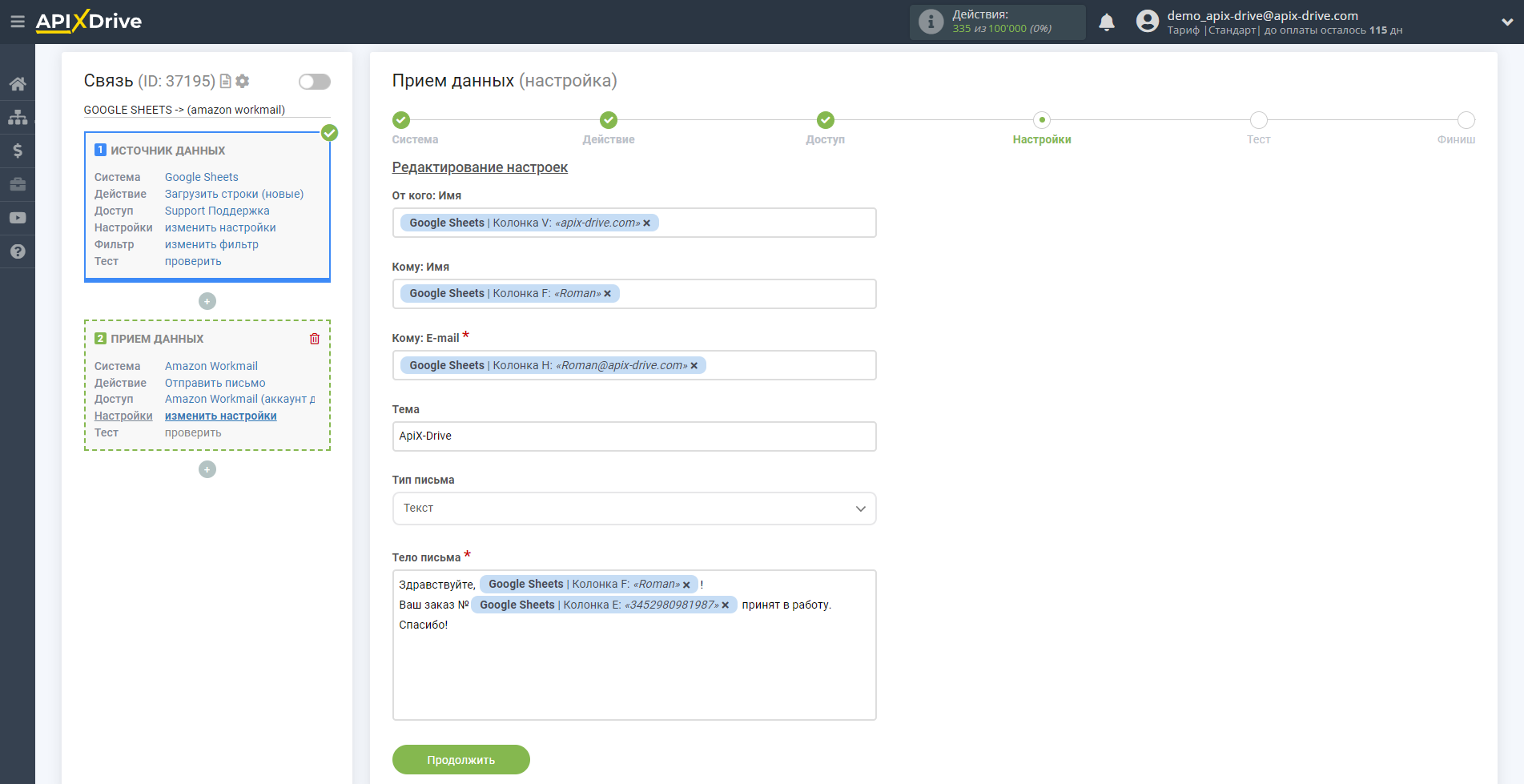
Task: Open connection settings gear icon
Action: click(x=243, y=81)
